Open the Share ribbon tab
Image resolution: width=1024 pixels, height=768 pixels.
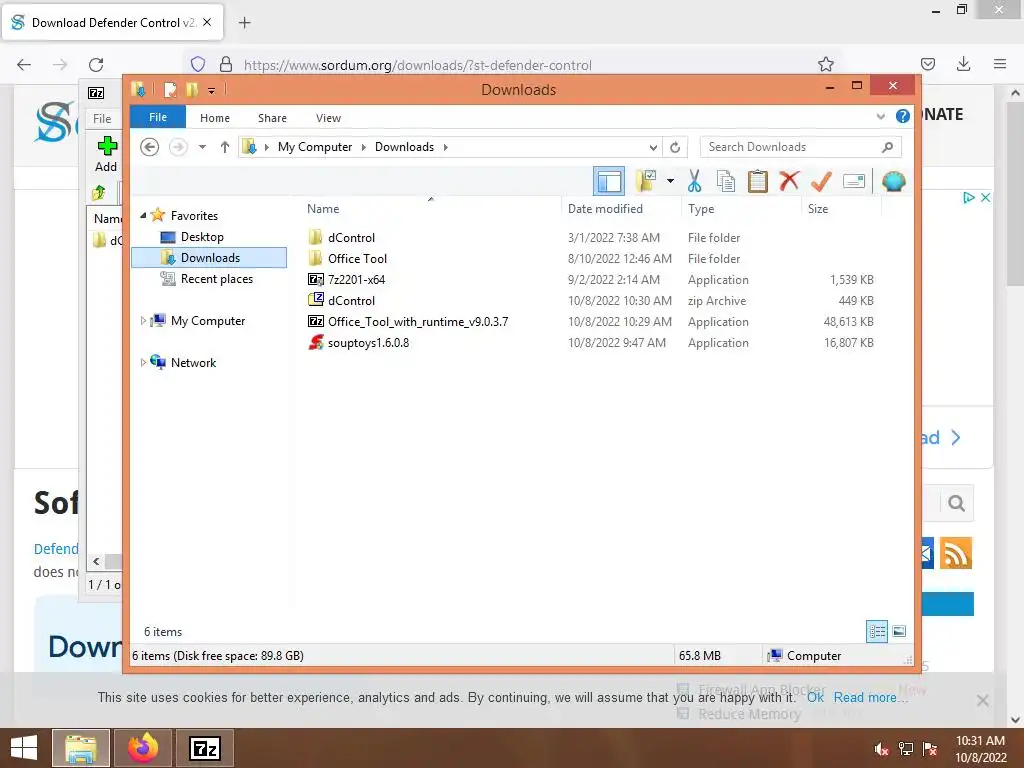272,118
